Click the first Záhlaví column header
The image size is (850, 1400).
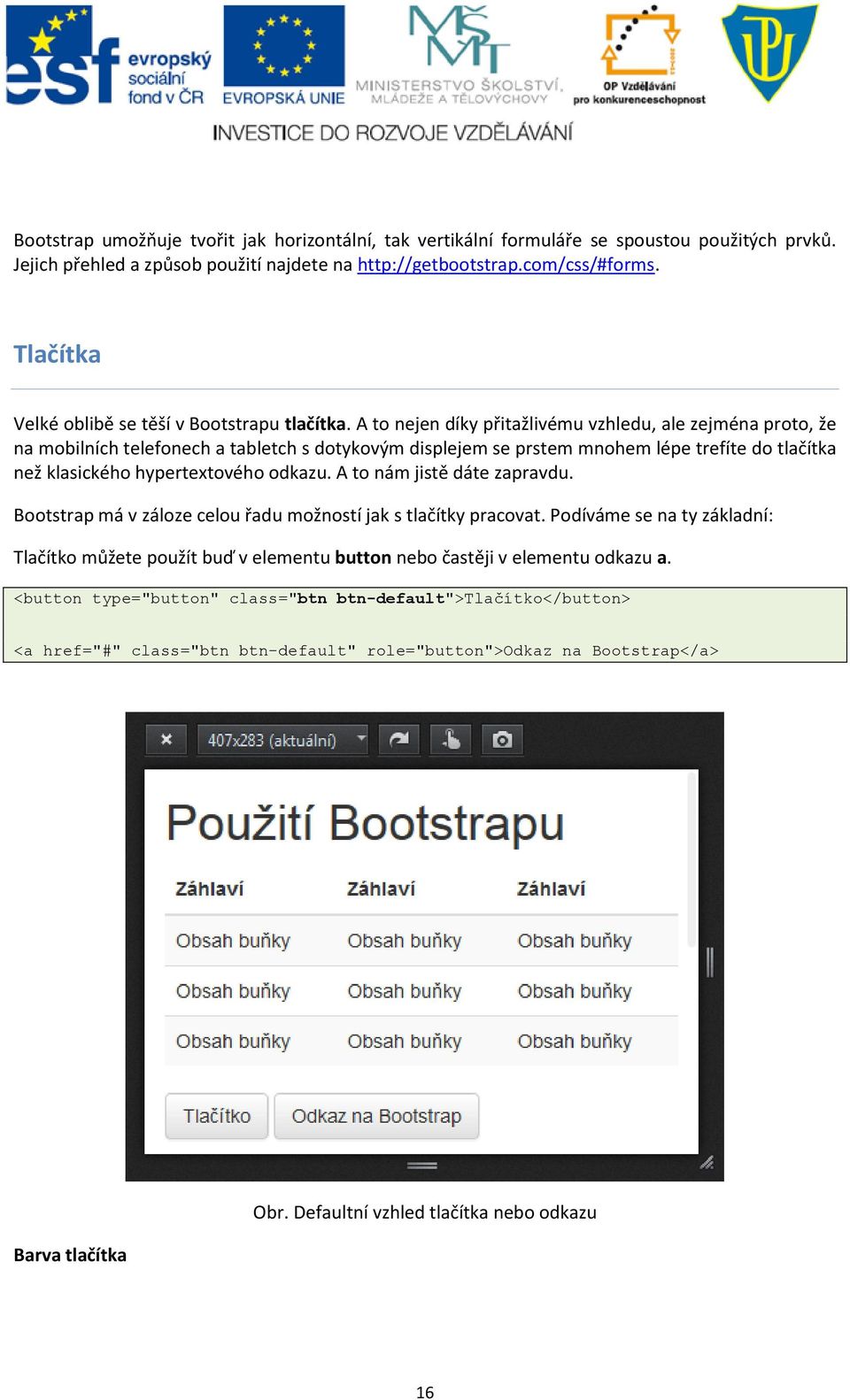click(x=210, y=888)
